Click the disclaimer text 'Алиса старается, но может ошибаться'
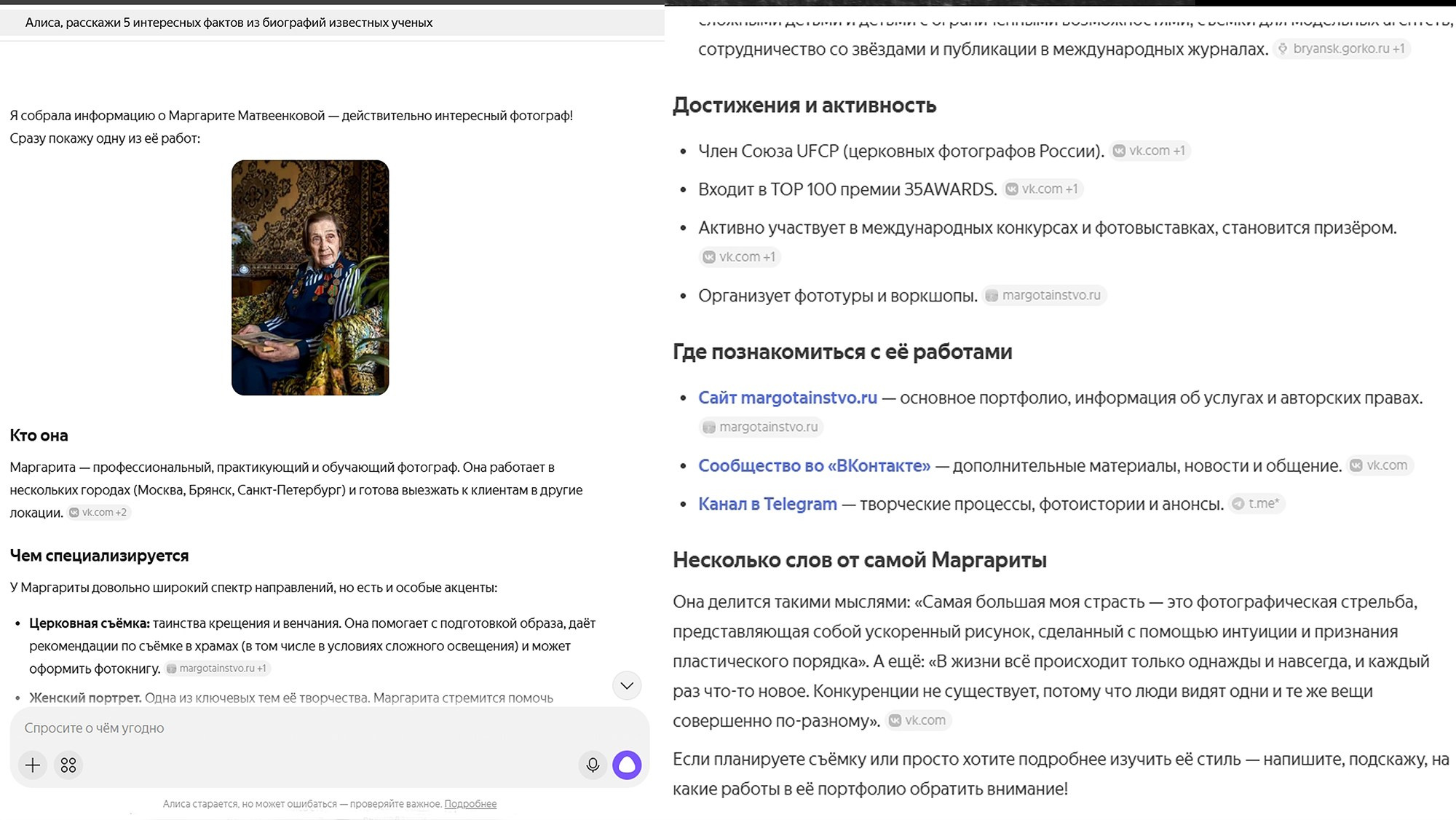This screenshot has height=820, width=1456. 250,804
